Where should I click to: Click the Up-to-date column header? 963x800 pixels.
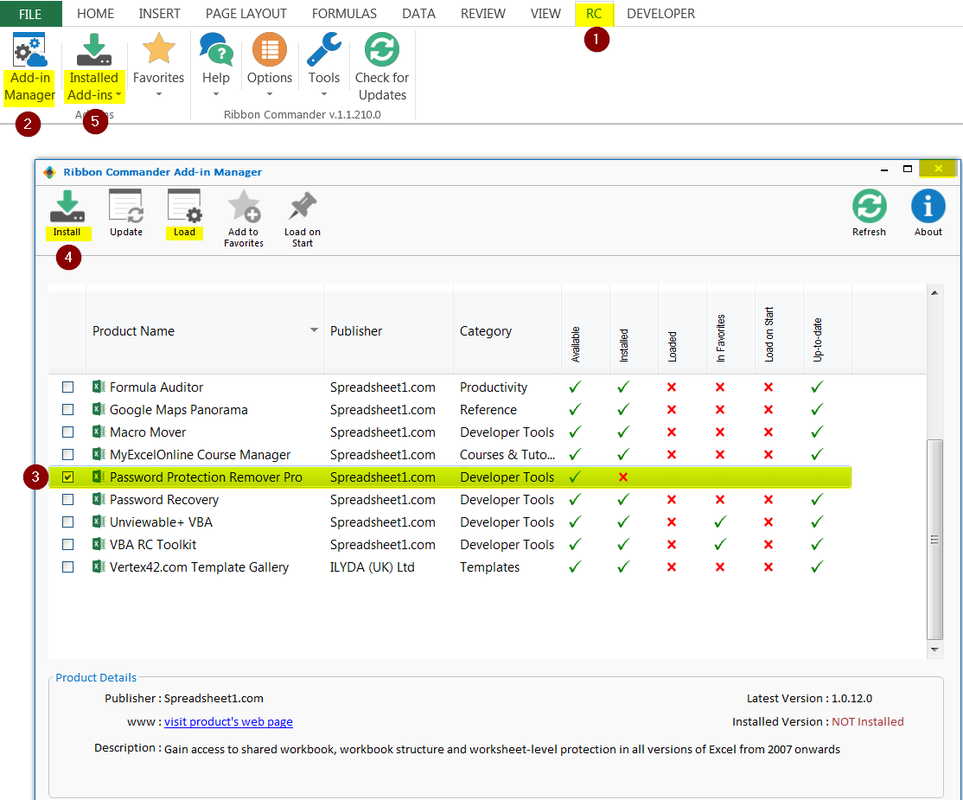click(x=827, y=331)
